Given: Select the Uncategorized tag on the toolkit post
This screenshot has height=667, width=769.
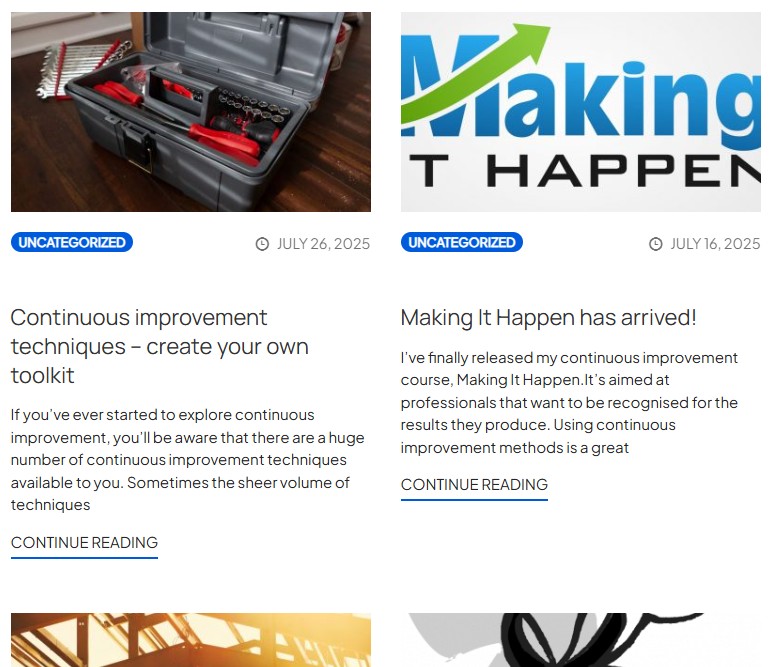Looking at the screenshot, I should click(72, 242).
